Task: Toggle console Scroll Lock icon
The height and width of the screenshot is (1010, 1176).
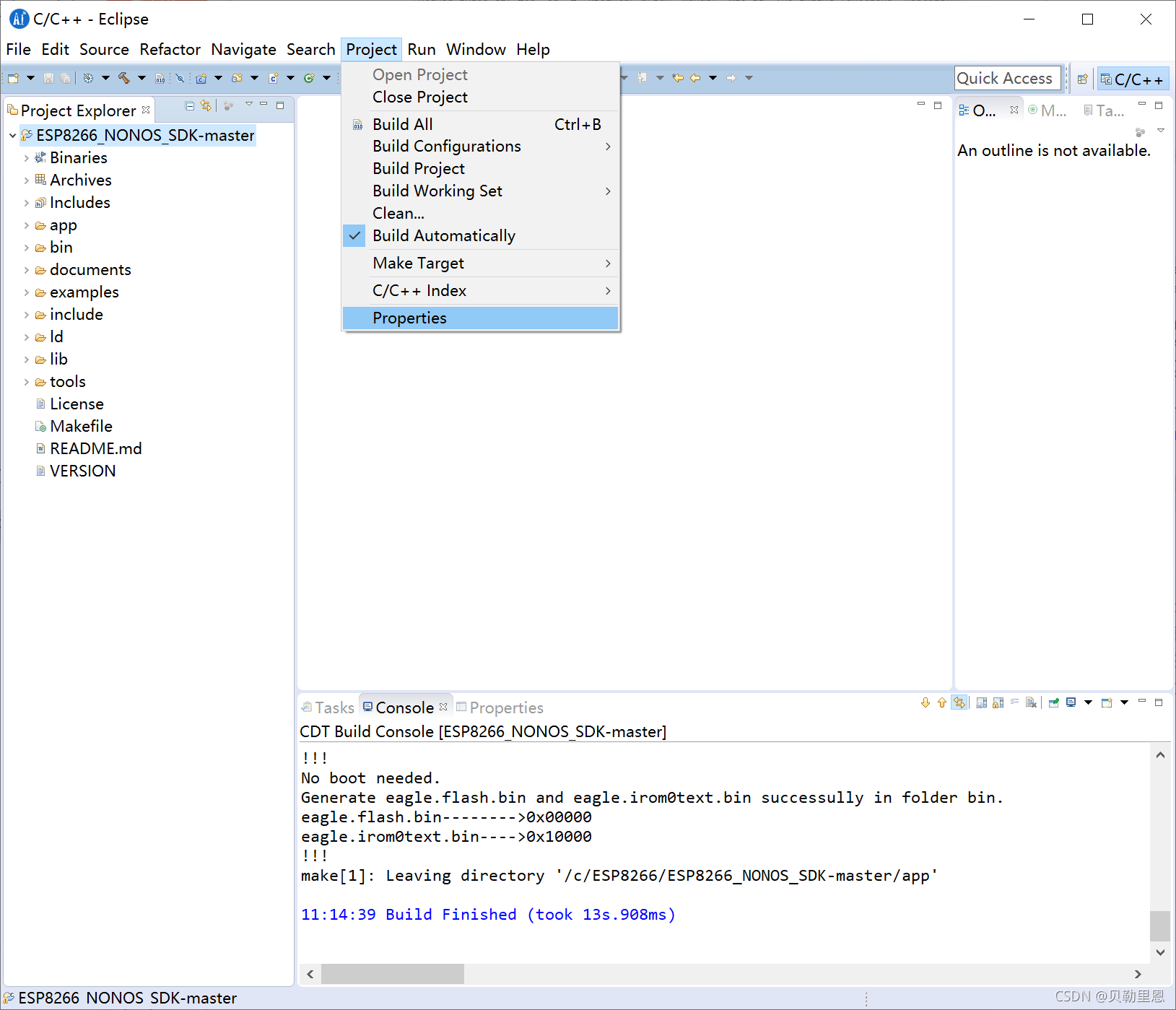Action: coord(998,702)
